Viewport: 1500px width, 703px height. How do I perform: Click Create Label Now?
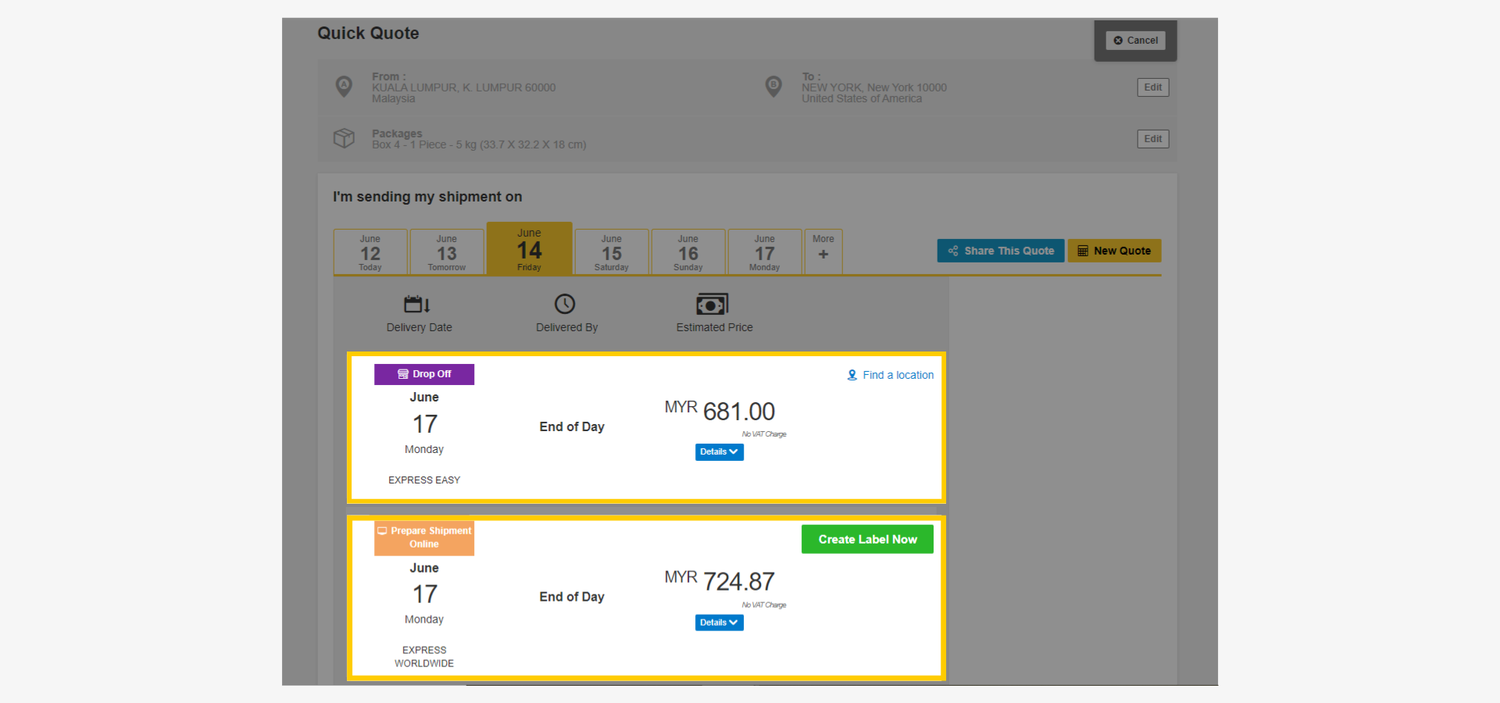tap(866, 538)
